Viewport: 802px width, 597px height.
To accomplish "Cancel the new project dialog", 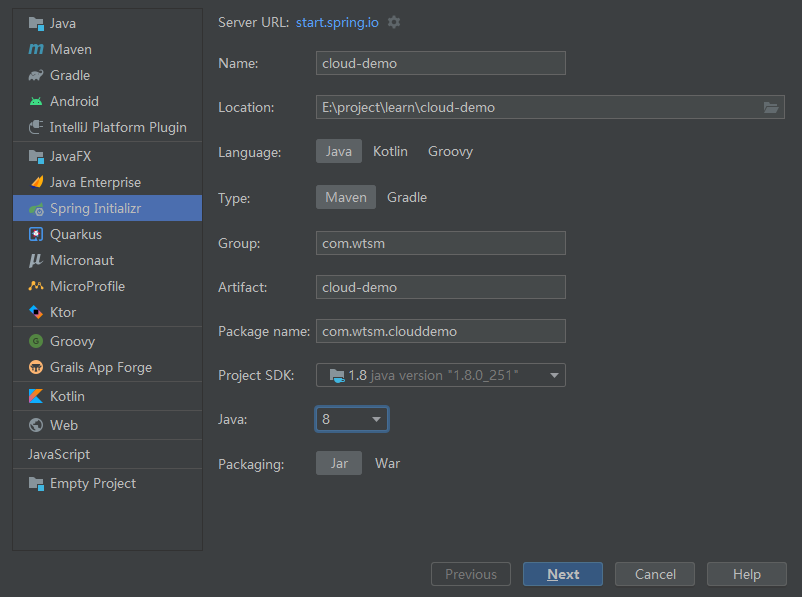I will point(655,574).
